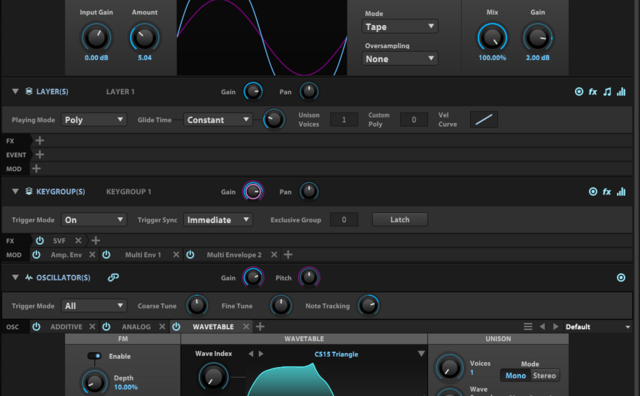The image size is (640, 396).
Task: Open the Layer target/solo circle icon
Action: 579,91
